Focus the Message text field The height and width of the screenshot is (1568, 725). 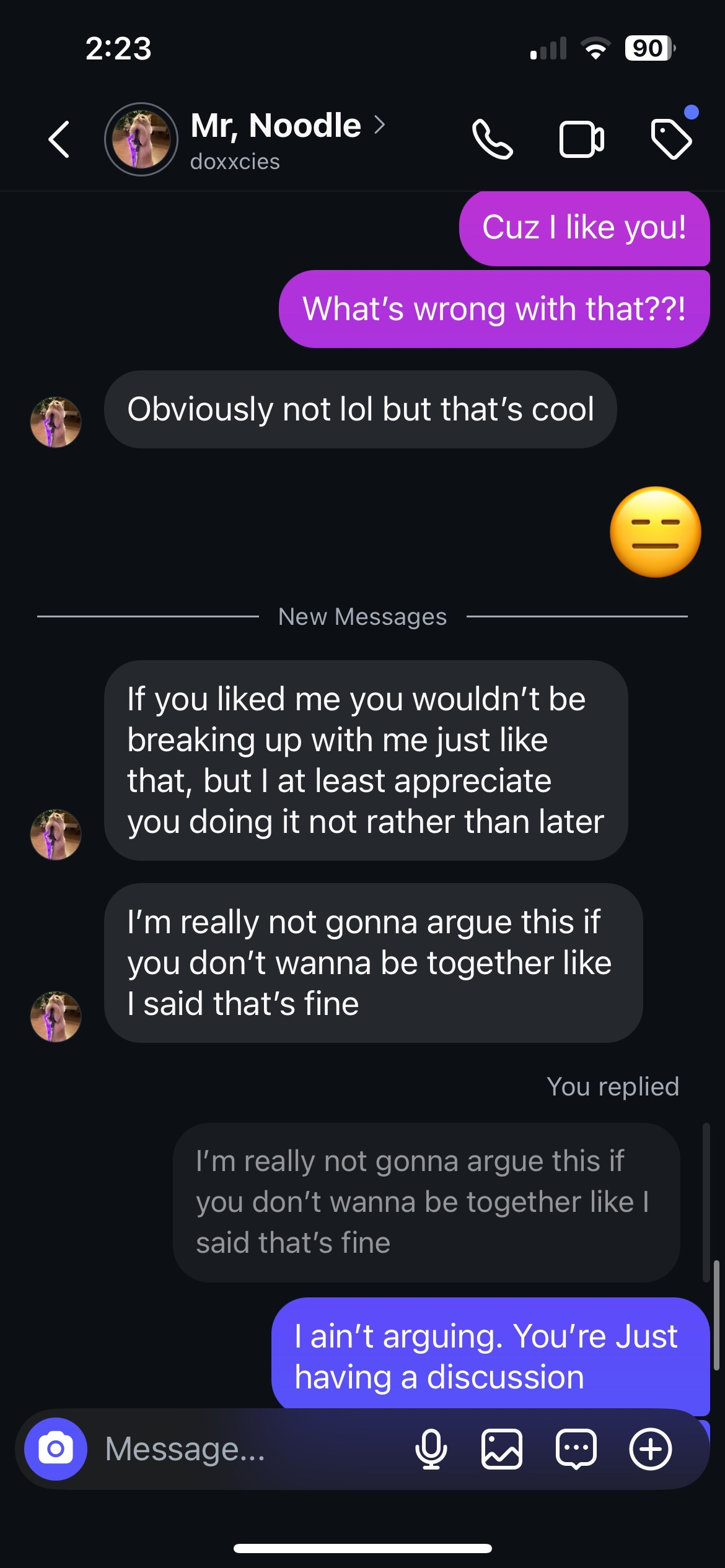click(248, 1449)
